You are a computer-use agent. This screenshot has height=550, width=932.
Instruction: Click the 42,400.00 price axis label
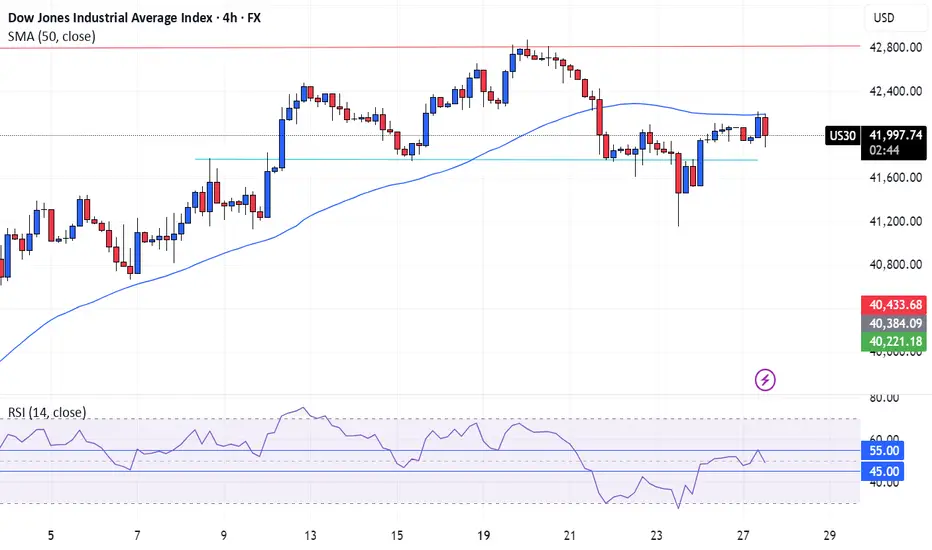pos(896,91)
